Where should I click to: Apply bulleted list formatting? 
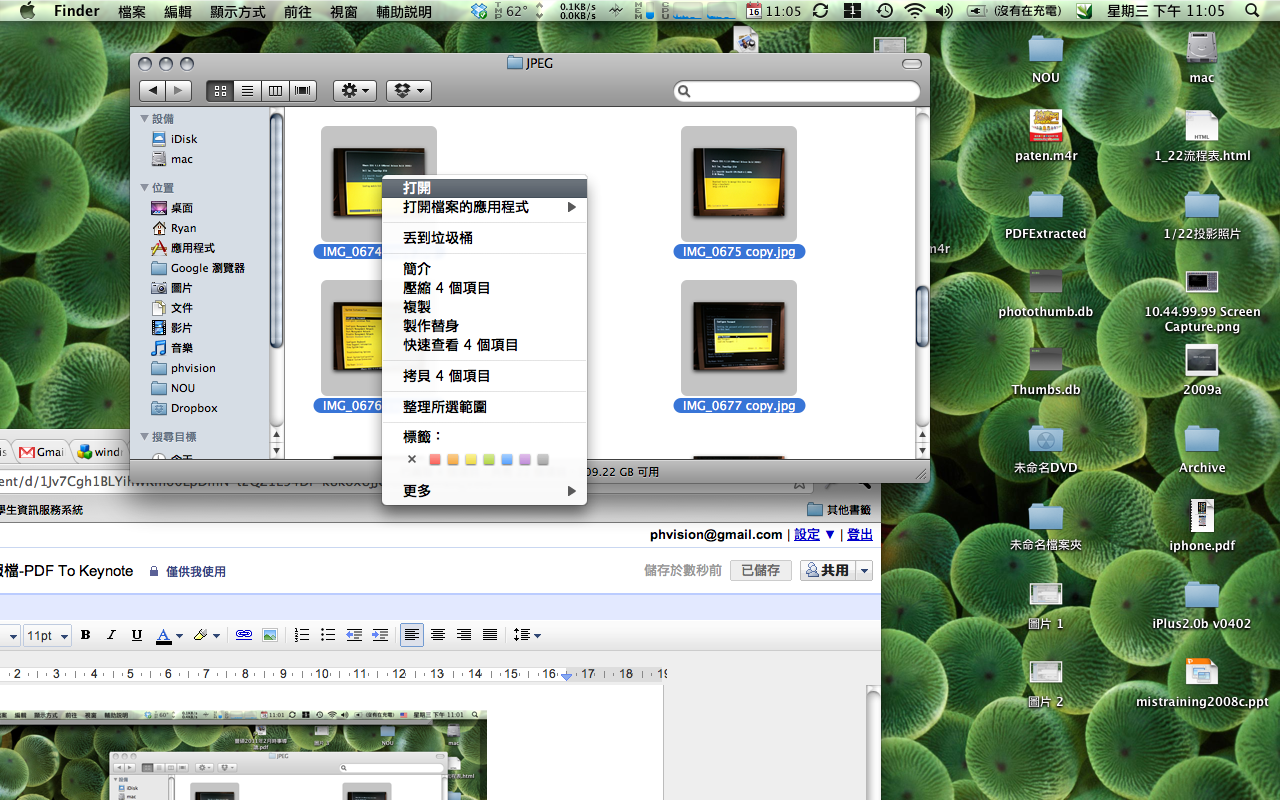click(x=328, y=635)
